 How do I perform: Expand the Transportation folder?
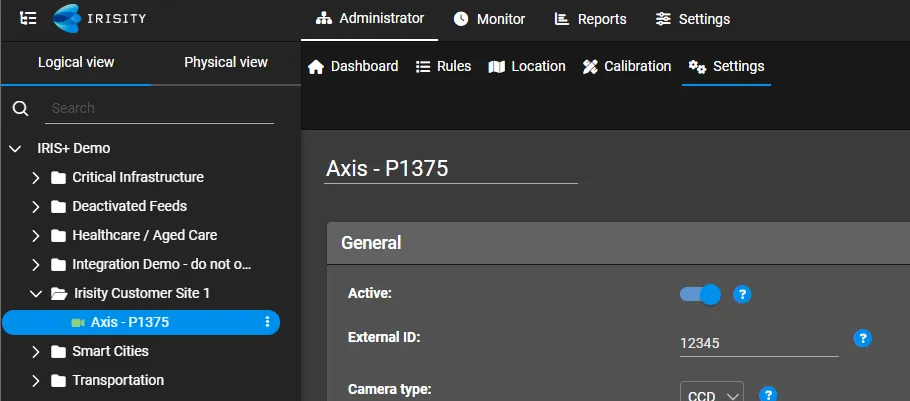coord(35,381)
